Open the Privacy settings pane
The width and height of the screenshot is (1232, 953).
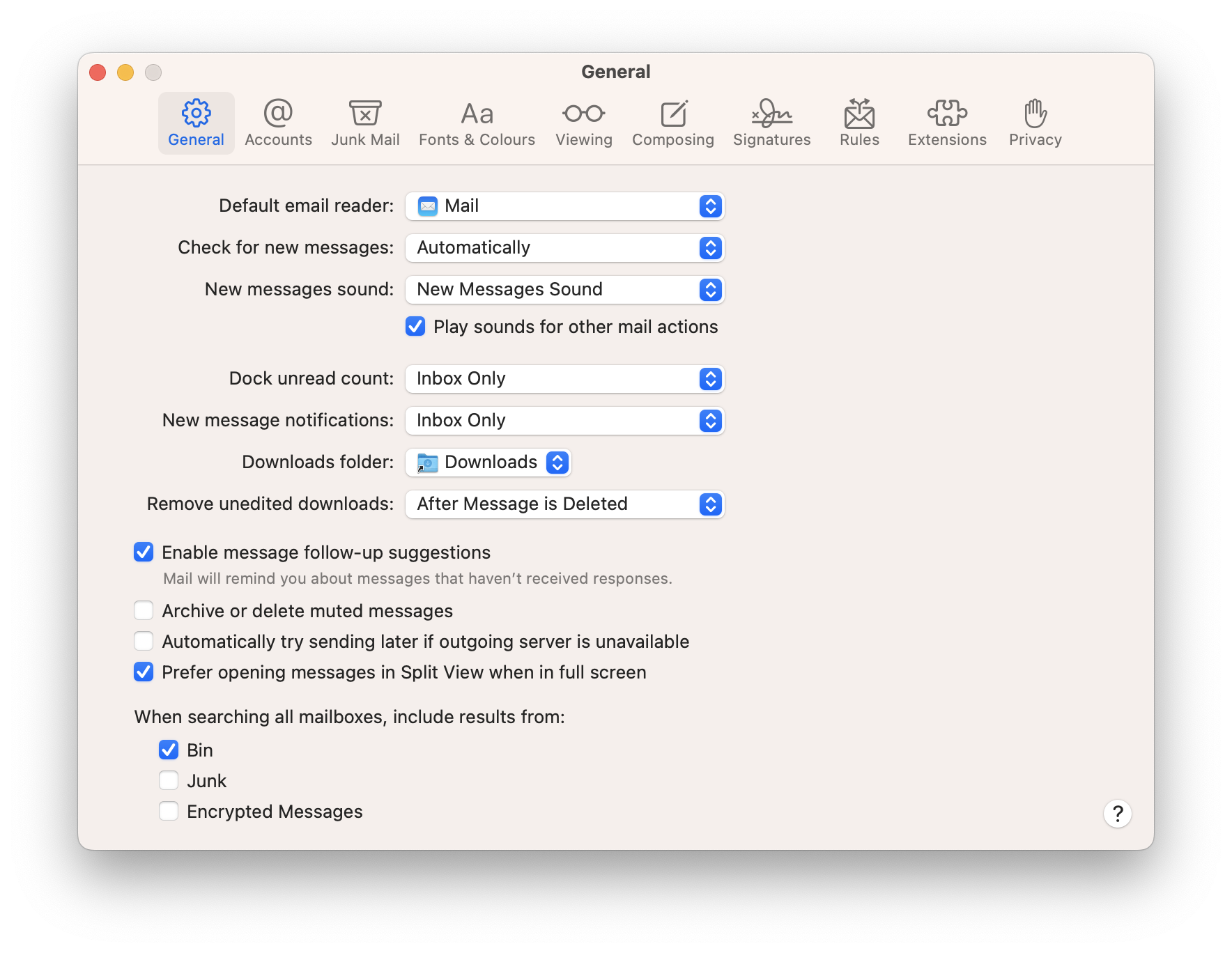1034,123
